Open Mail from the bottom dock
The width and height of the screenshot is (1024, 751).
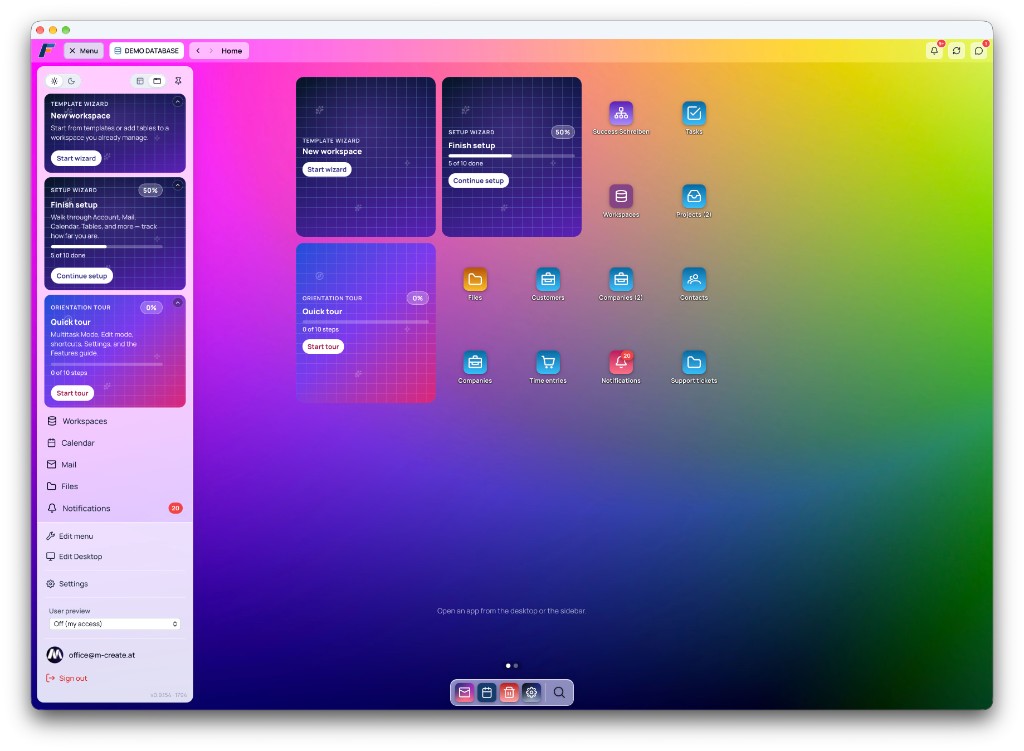464,692
